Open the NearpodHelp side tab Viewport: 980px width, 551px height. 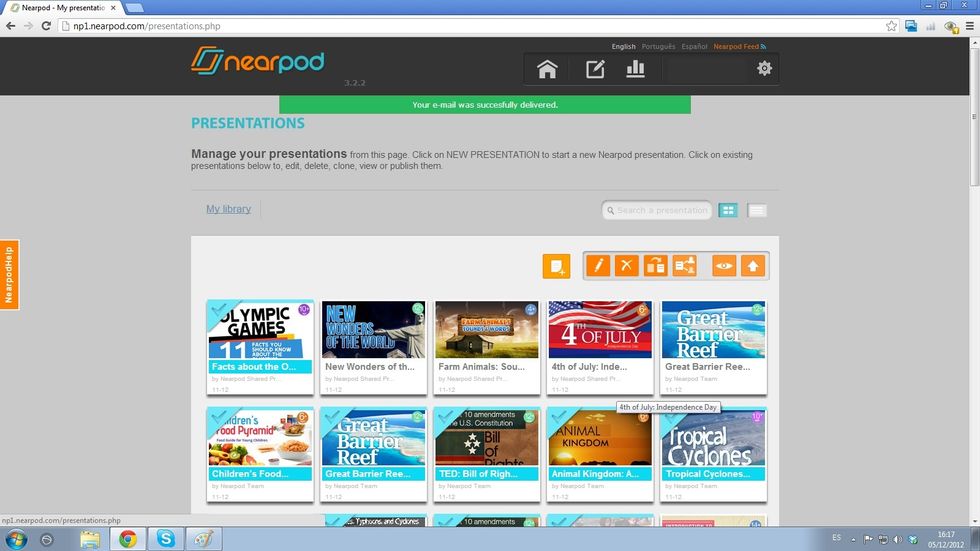9,275
